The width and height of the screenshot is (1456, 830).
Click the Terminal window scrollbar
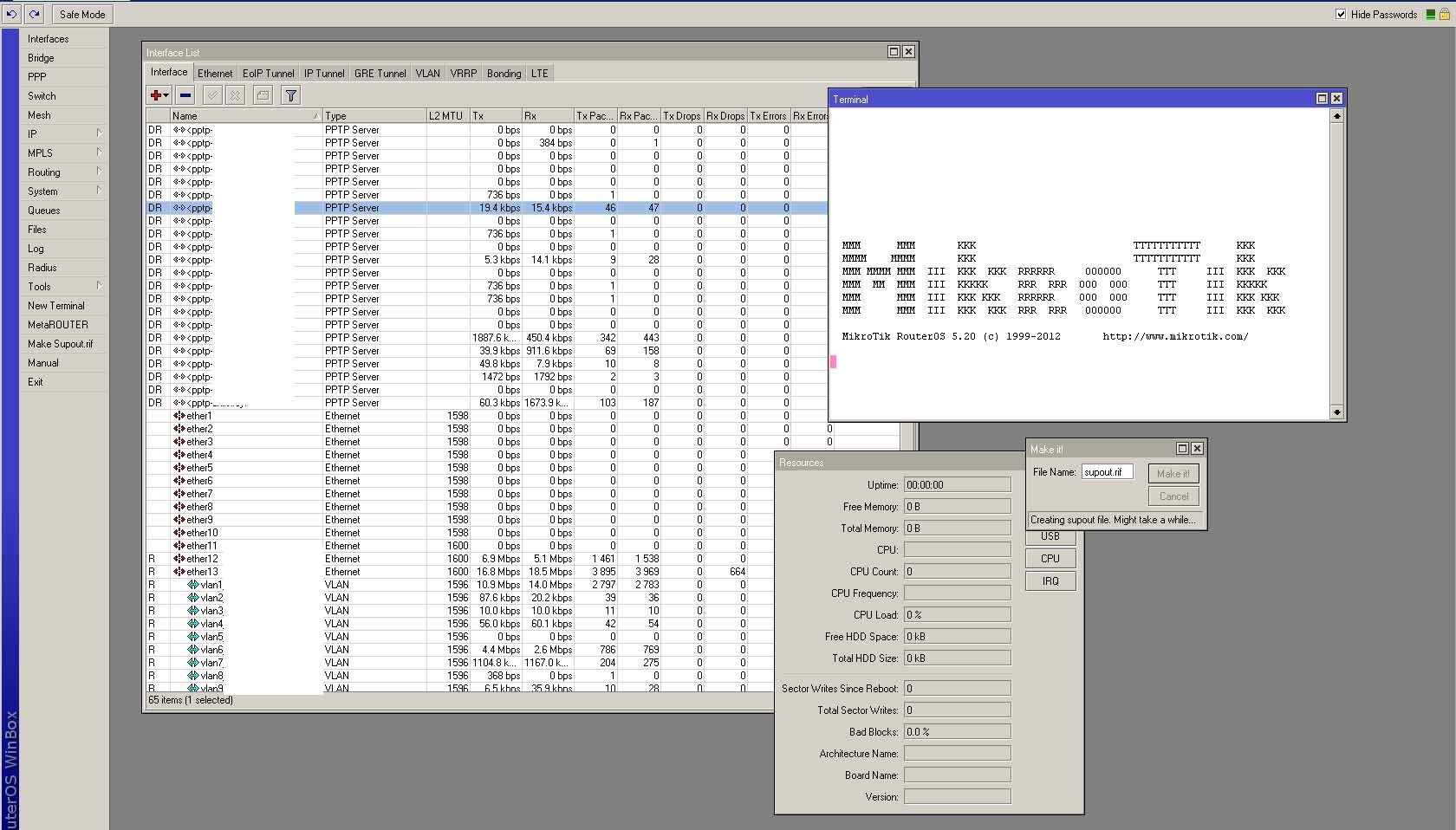(x=1337, y=260)
